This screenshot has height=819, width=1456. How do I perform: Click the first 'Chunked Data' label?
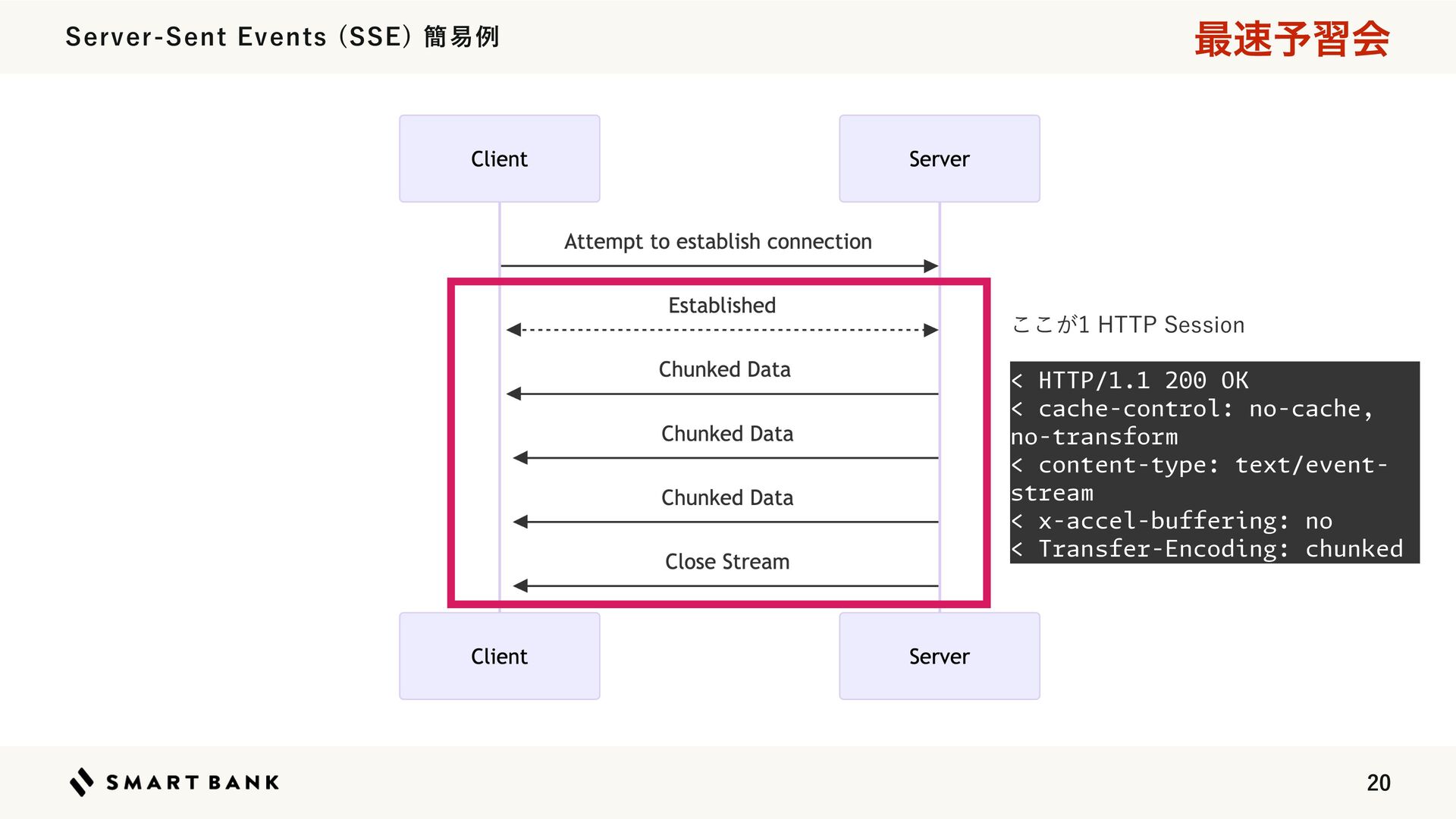724,369
